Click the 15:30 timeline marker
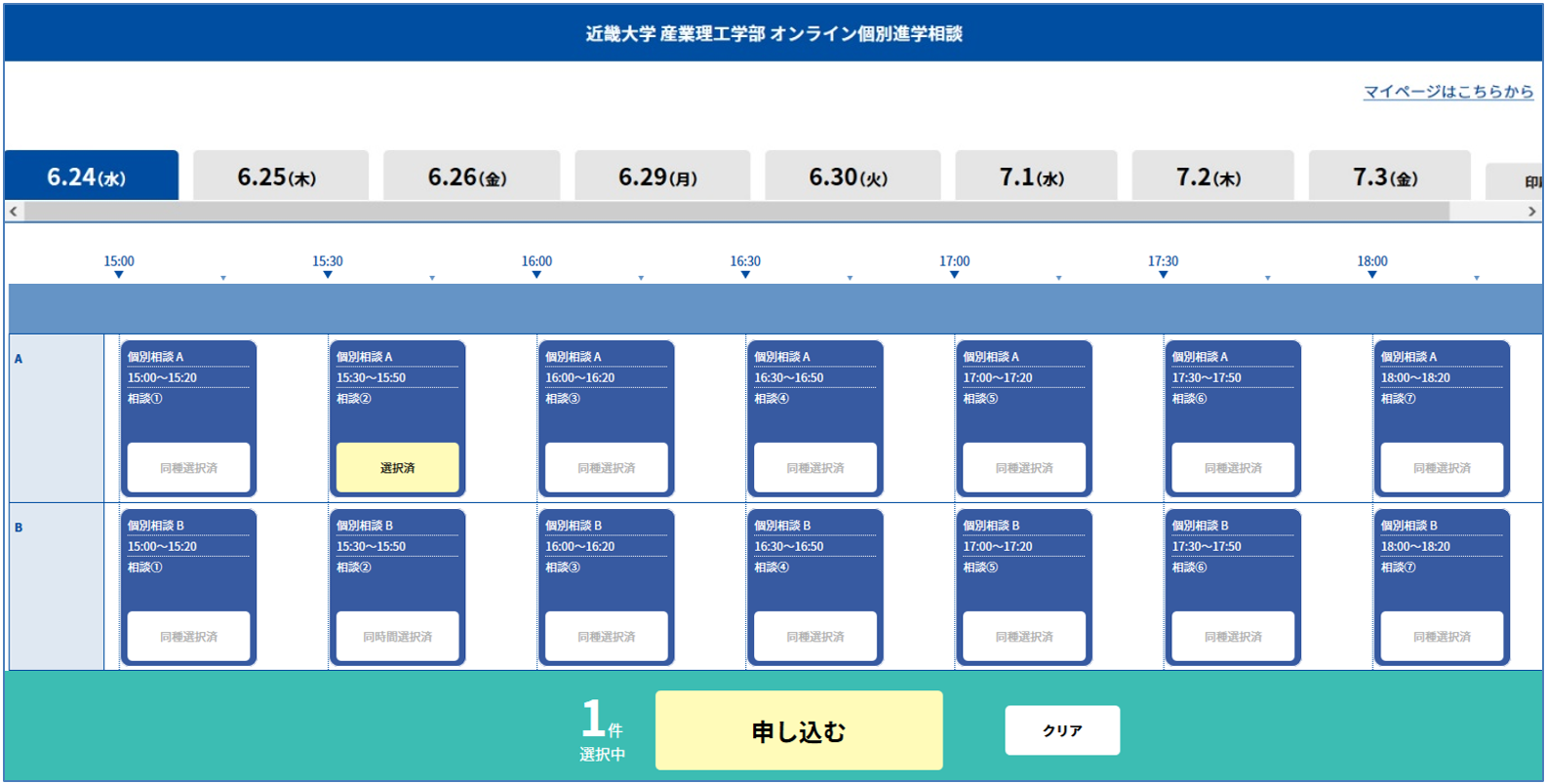The height and width of the screenshot is (784, 1546). (328, 267)
